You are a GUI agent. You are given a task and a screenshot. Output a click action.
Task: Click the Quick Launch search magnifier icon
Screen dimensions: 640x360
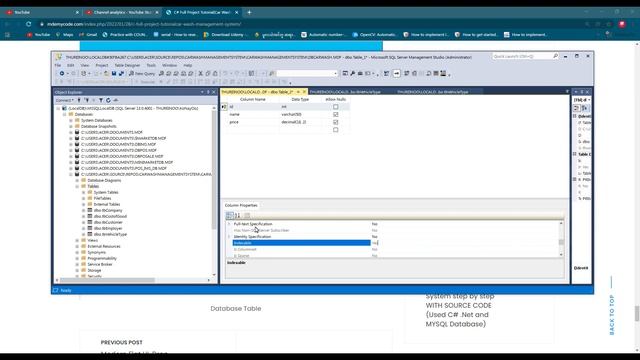(x=555, y=56)
